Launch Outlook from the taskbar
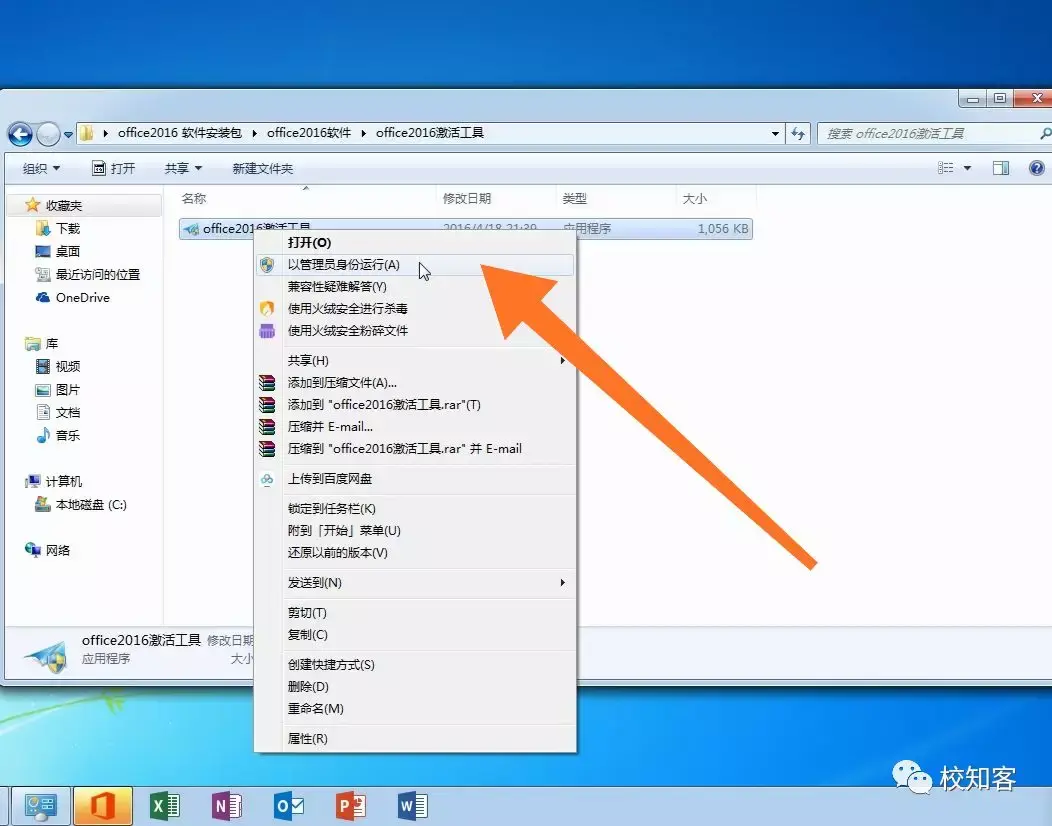1052x826 pixels. (x=288, y=806)
